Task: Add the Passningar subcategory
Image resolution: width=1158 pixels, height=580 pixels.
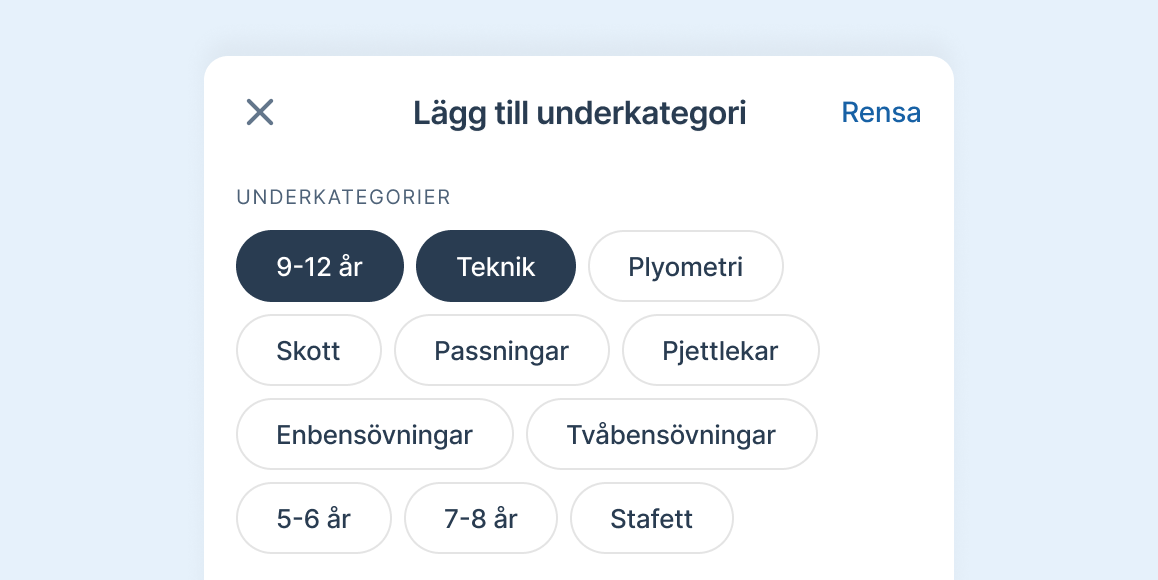Action: (x=501, y=350)
